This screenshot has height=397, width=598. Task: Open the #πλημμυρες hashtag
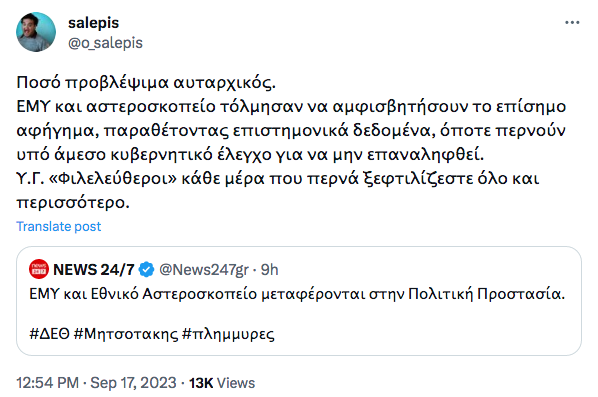point(228,334)
